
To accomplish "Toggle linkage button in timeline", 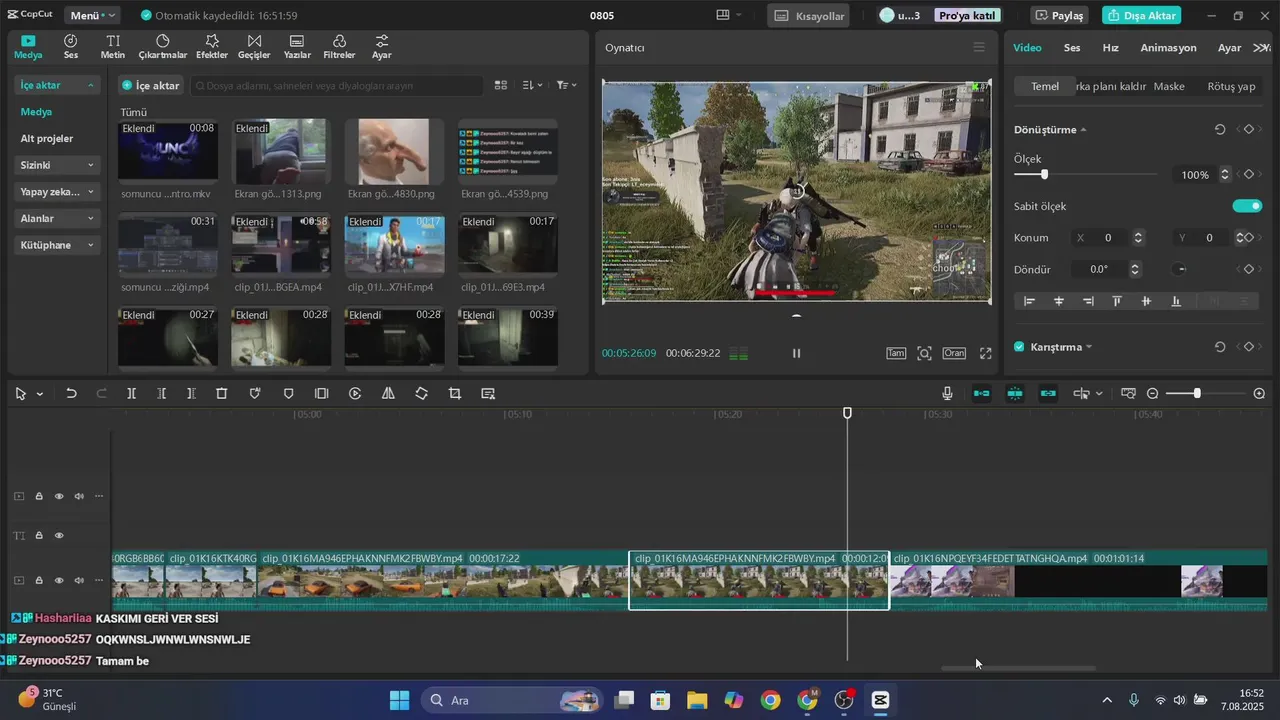I will pyautogui.click(x=1048, y=394).
